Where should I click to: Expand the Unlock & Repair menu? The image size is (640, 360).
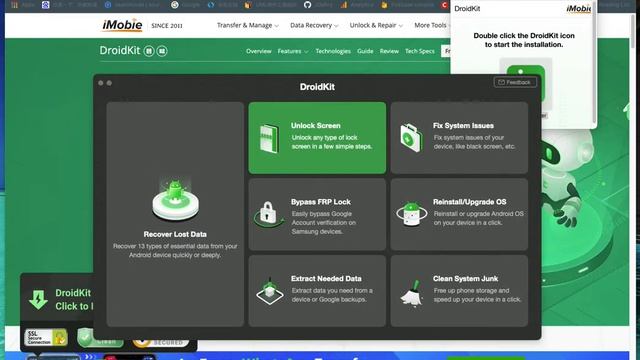[x=376, y=25]
